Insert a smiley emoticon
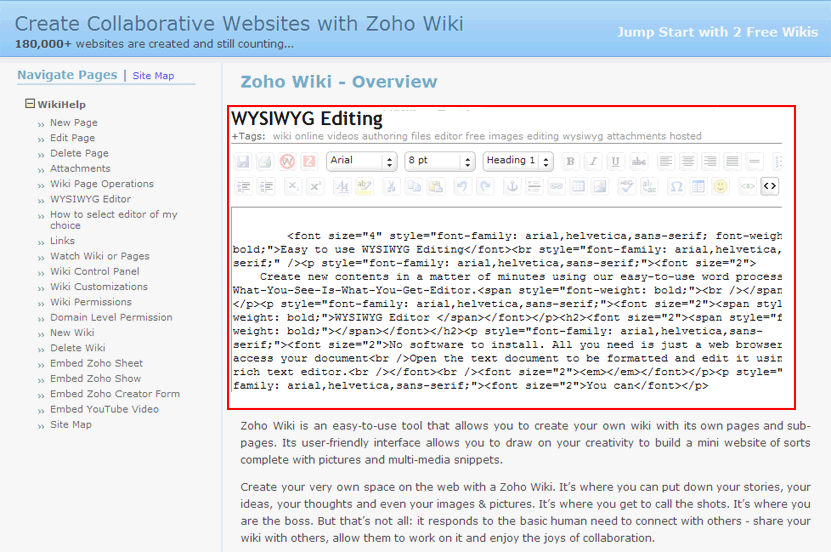The height and width of the screenshot is (552, 831). [x=721, y=186]
